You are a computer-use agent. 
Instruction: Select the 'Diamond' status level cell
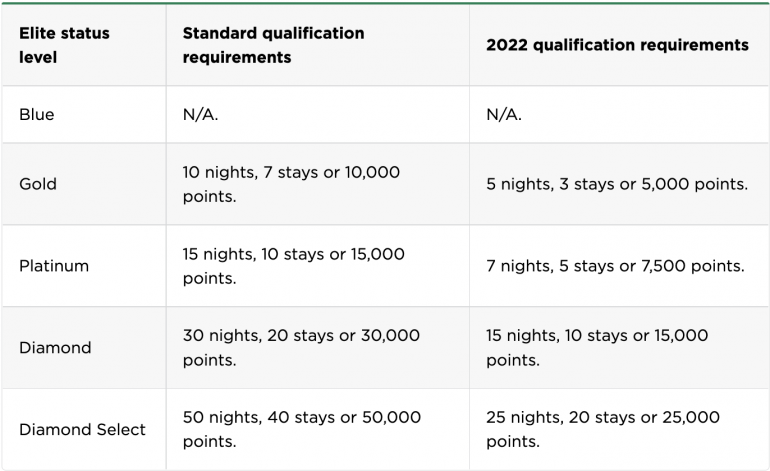coord(55,348)
